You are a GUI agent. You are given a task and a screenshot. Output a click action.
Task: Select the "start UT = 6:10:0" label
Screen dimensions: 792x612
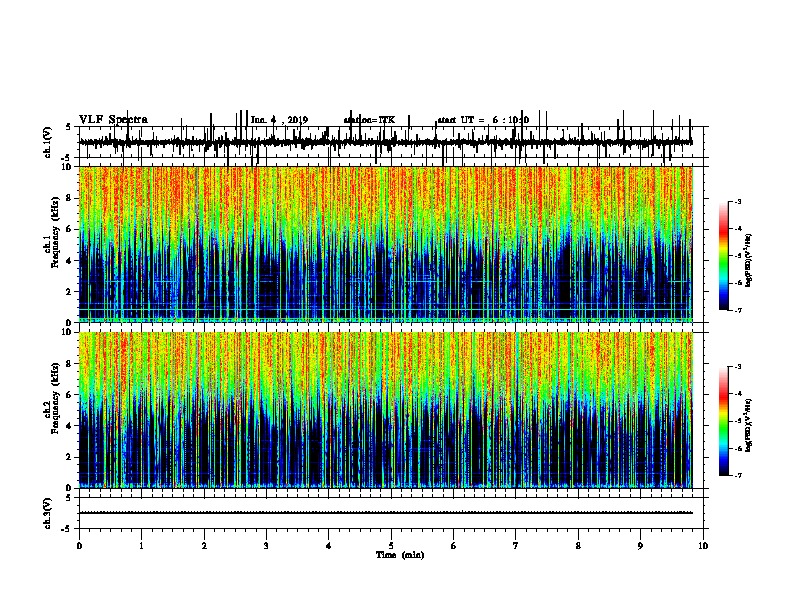483,120
